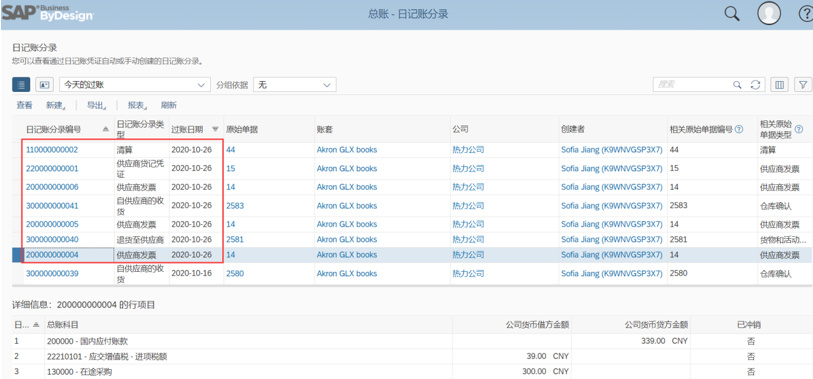Click the circular refresh icon beside search

pyautogui.click(x=755, y=85)
